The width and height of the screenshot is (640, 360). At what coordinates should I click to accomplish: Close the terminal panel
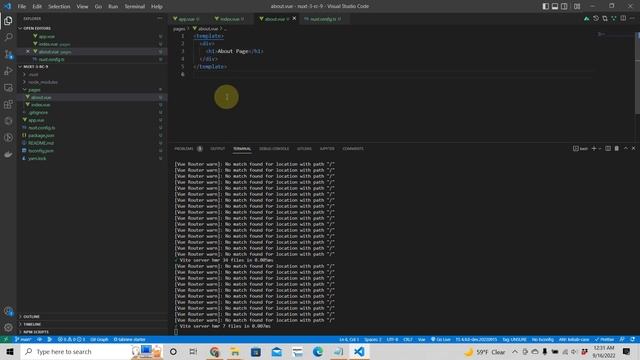(633, 149)
